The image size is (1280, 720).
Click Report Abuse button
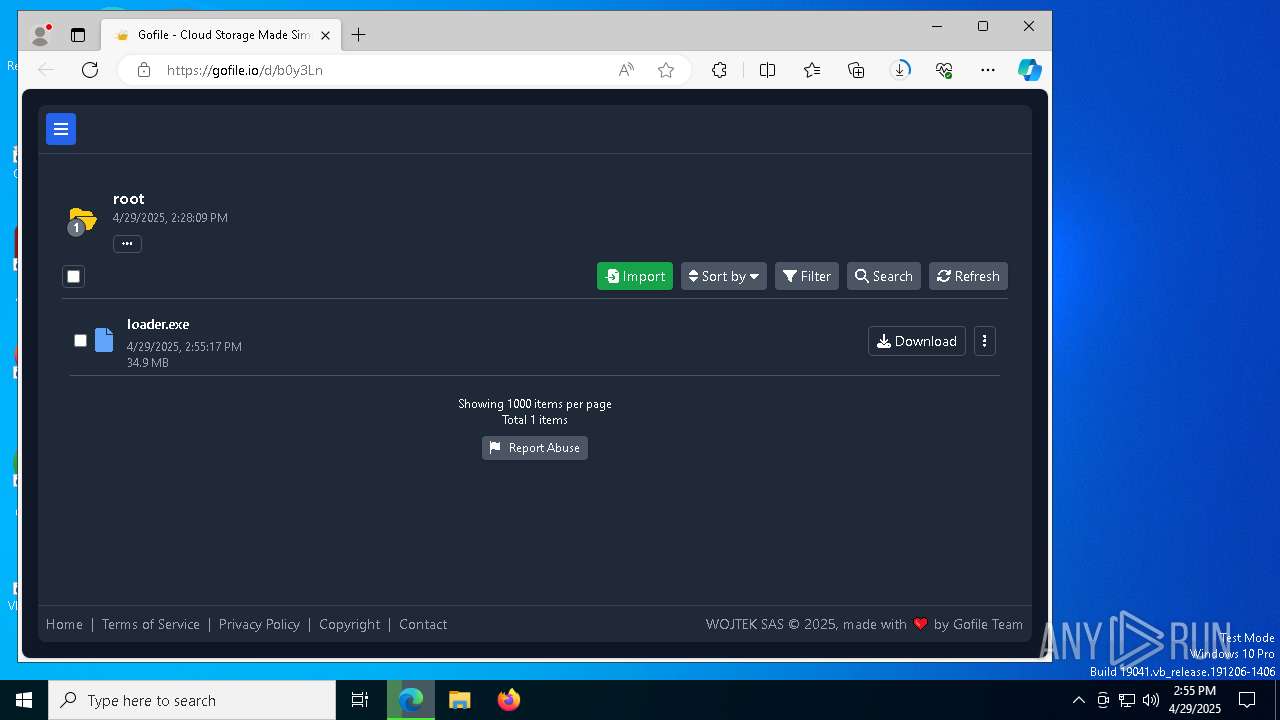click(x=535, y=448)
